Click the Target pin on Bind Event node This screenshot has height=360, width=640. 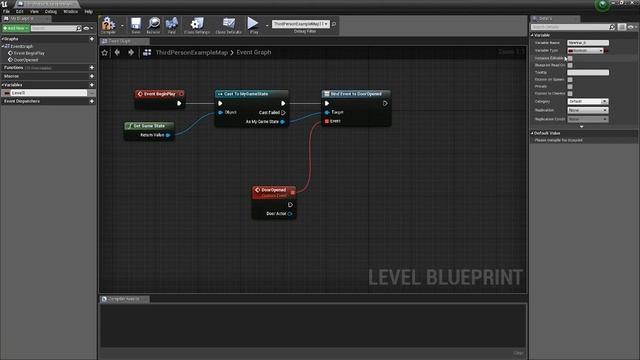(x=327, y=112)
